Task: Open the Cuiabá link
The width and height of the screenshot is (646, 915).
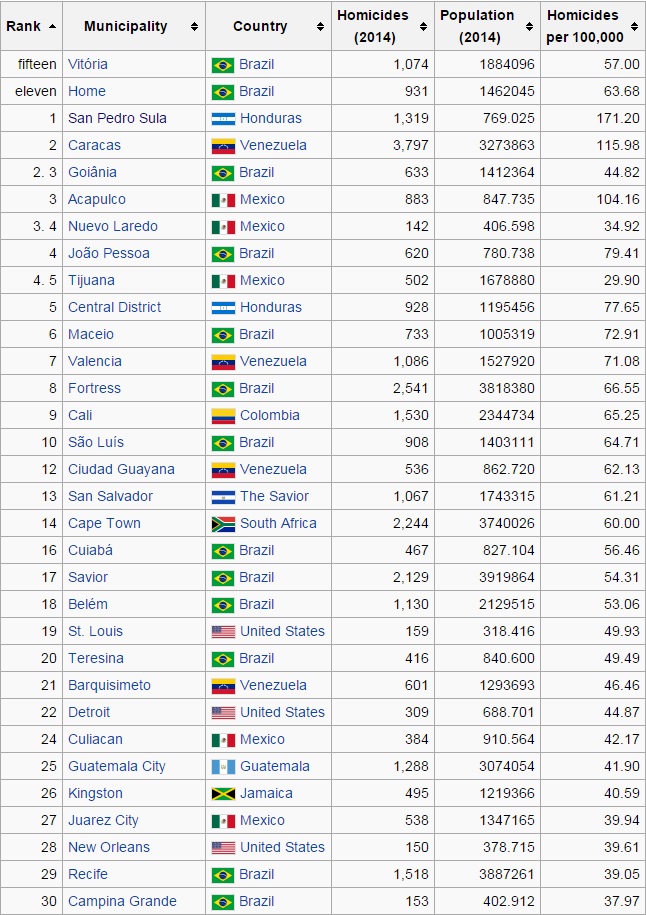Action: pos(90,550)
